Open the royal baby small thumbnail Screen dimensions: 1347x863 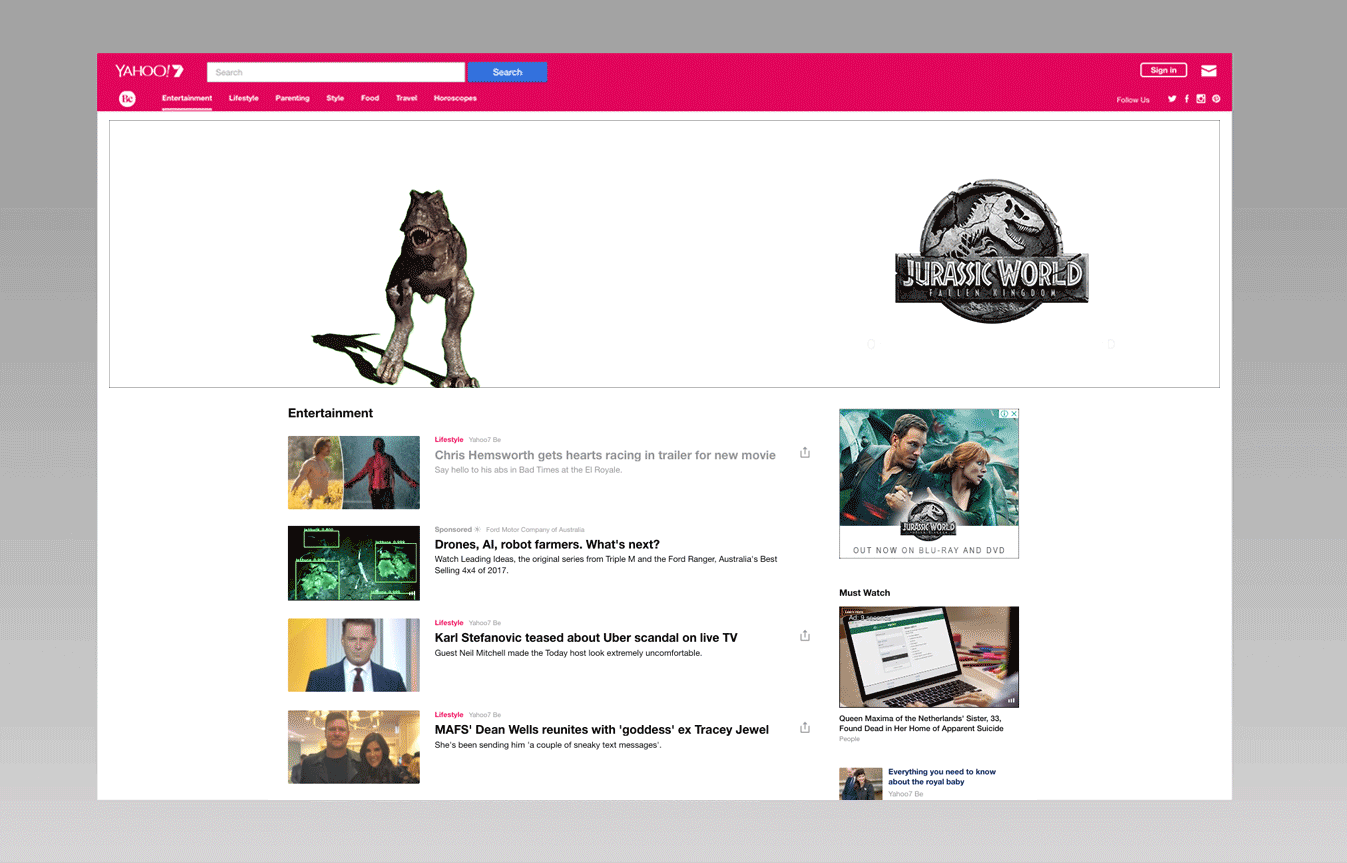861,783
